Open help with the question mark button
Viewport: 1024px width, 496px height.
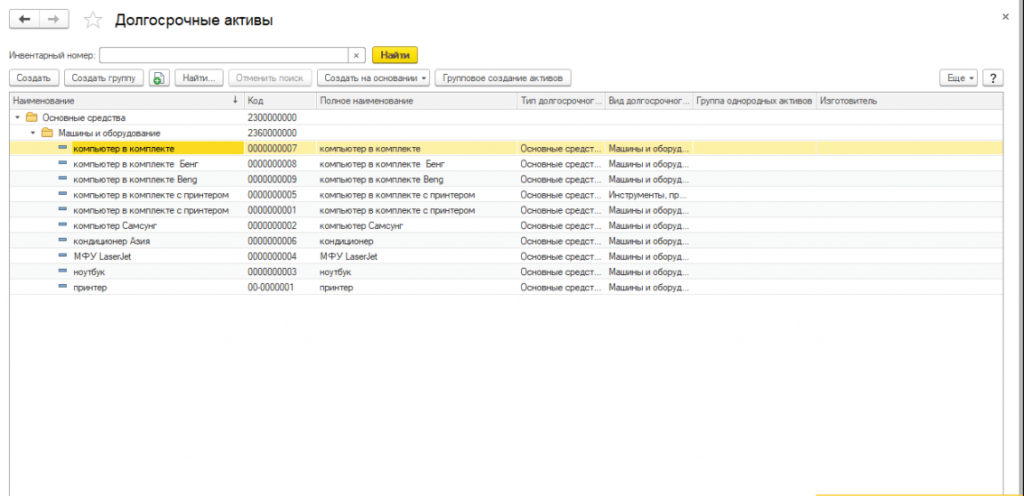click(993, 77)
